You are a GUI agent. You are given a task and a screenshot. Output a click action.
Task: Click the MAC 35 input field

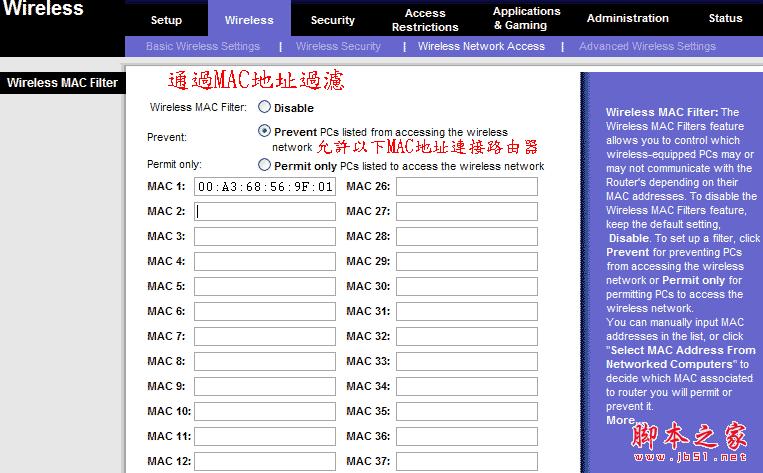click(467, 411)
